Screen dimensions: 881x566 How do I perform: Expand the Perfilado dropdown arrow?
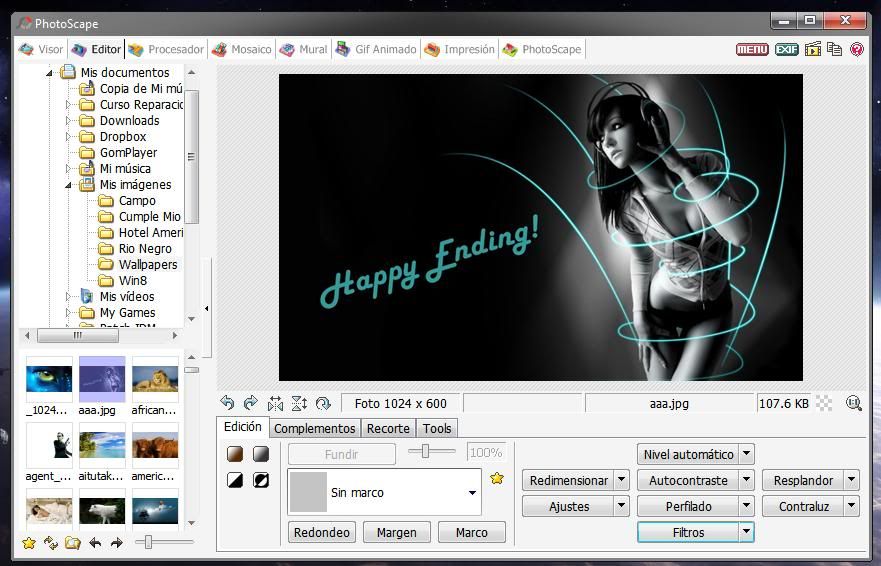click(x=746, y=506)
